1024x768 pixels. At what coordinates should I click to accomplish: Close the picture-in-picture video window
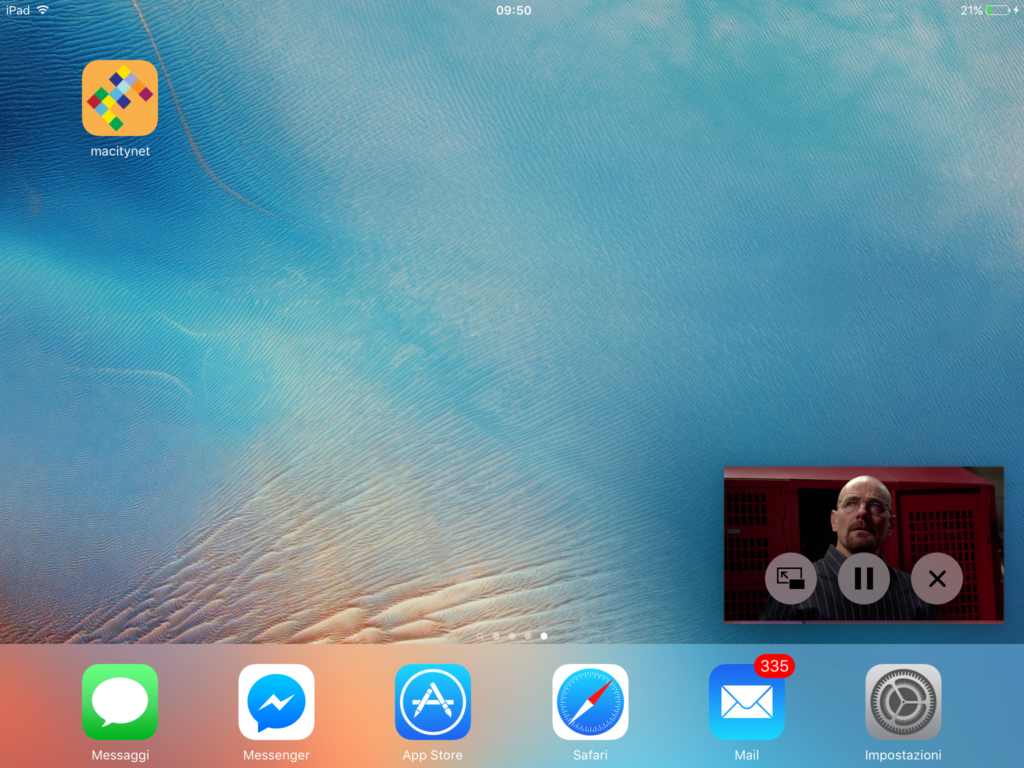[936, 579]
